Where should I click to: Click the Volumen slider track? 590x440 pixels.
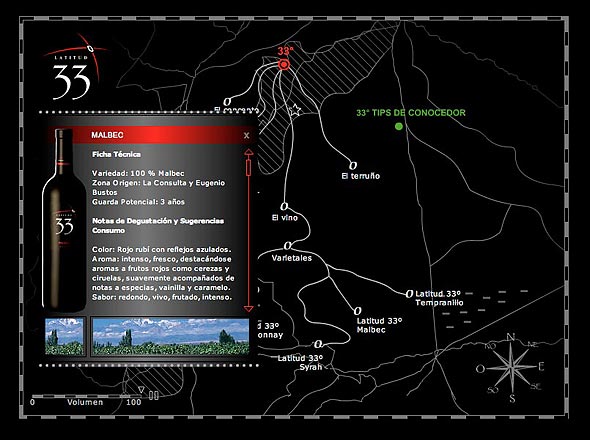click(87, 396)
